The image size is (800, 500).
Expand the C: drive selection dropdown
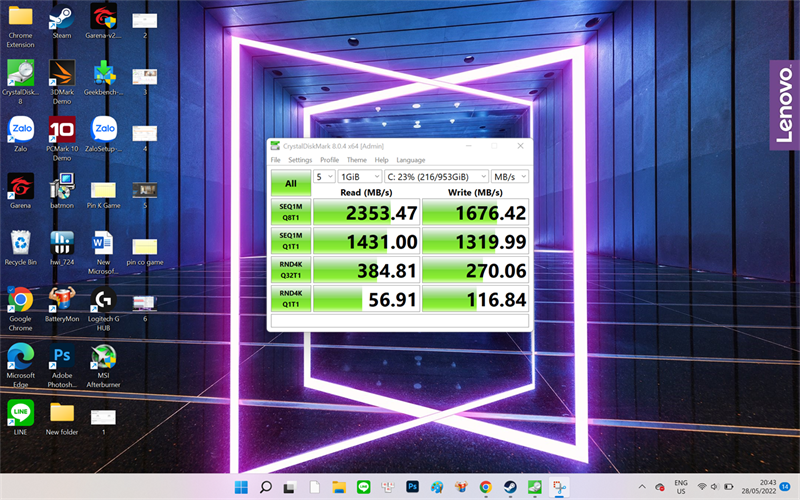[436, 177]
